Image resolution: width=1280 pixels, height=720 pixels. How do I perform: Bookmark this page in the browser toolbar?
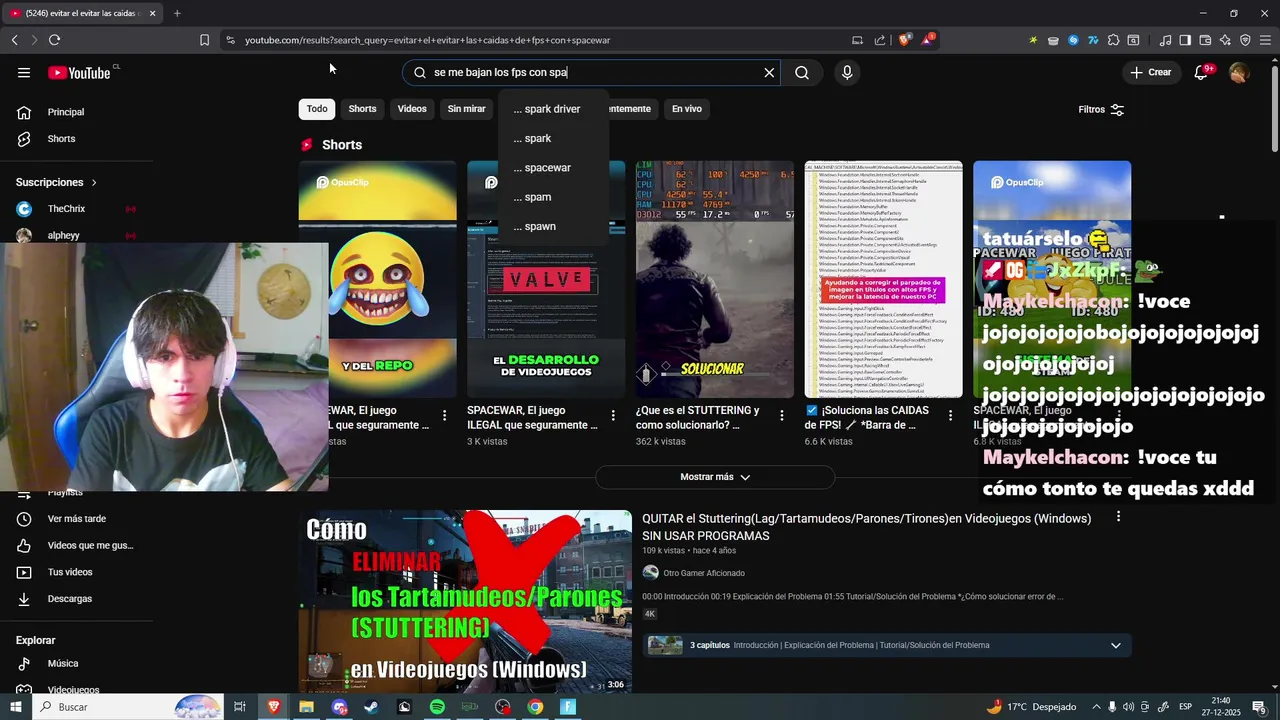pos(204,40)
